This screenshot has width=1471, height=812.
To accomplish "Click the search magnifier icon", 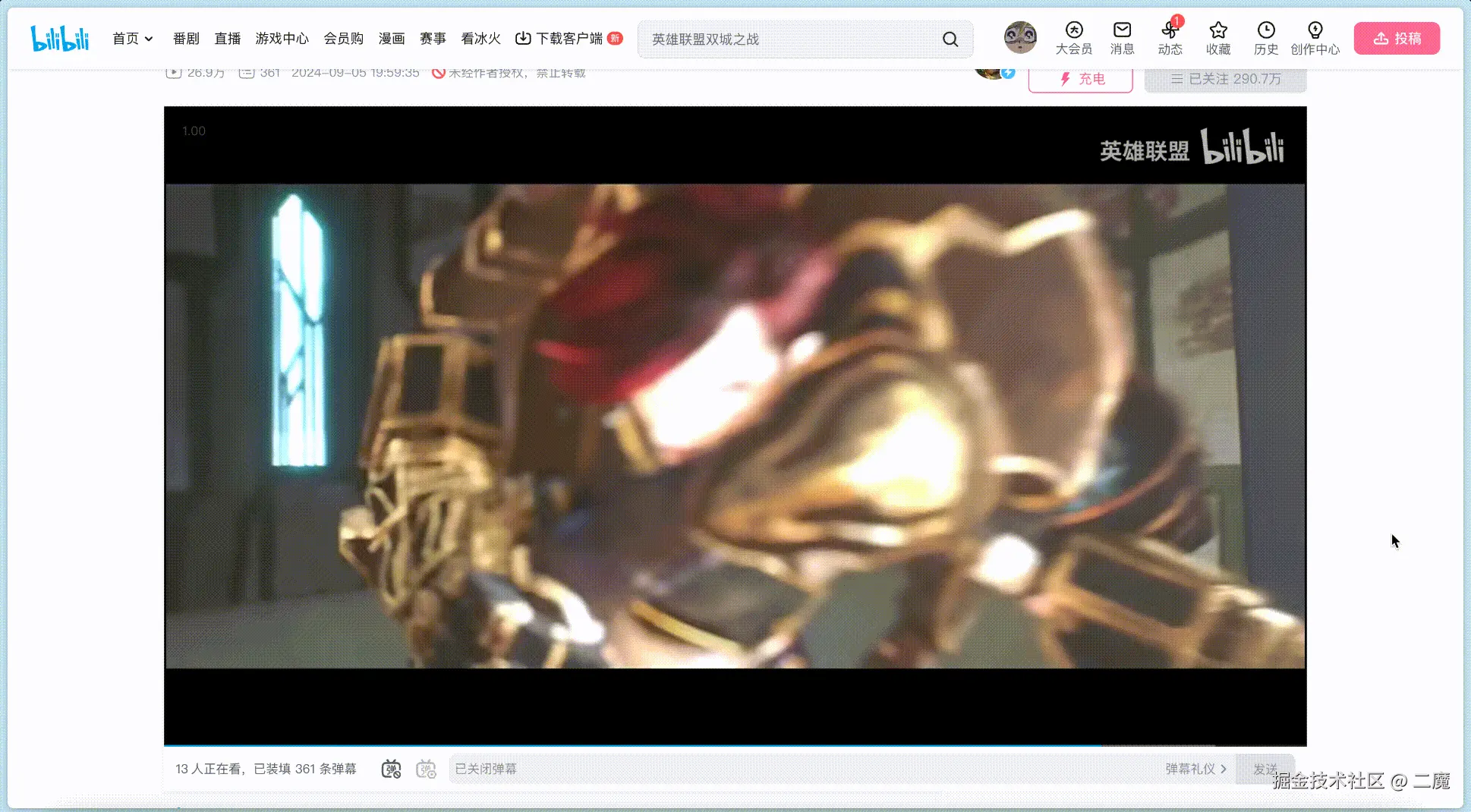I will [x=950, y=39].
